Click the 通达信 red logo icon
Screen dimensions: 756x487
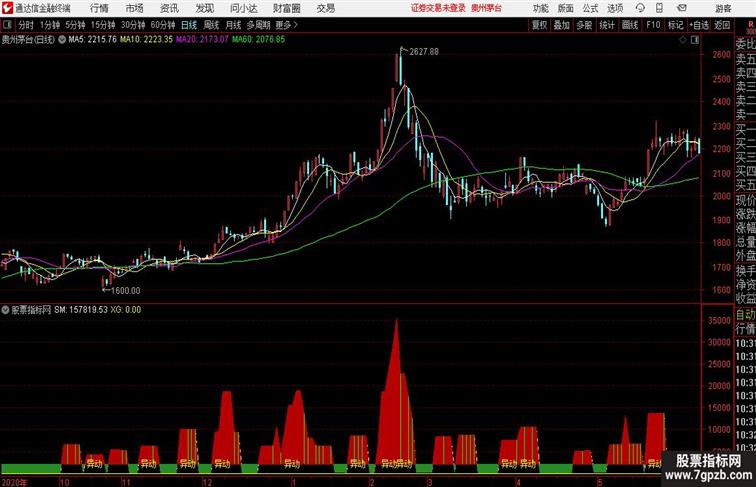coord(7,8)
